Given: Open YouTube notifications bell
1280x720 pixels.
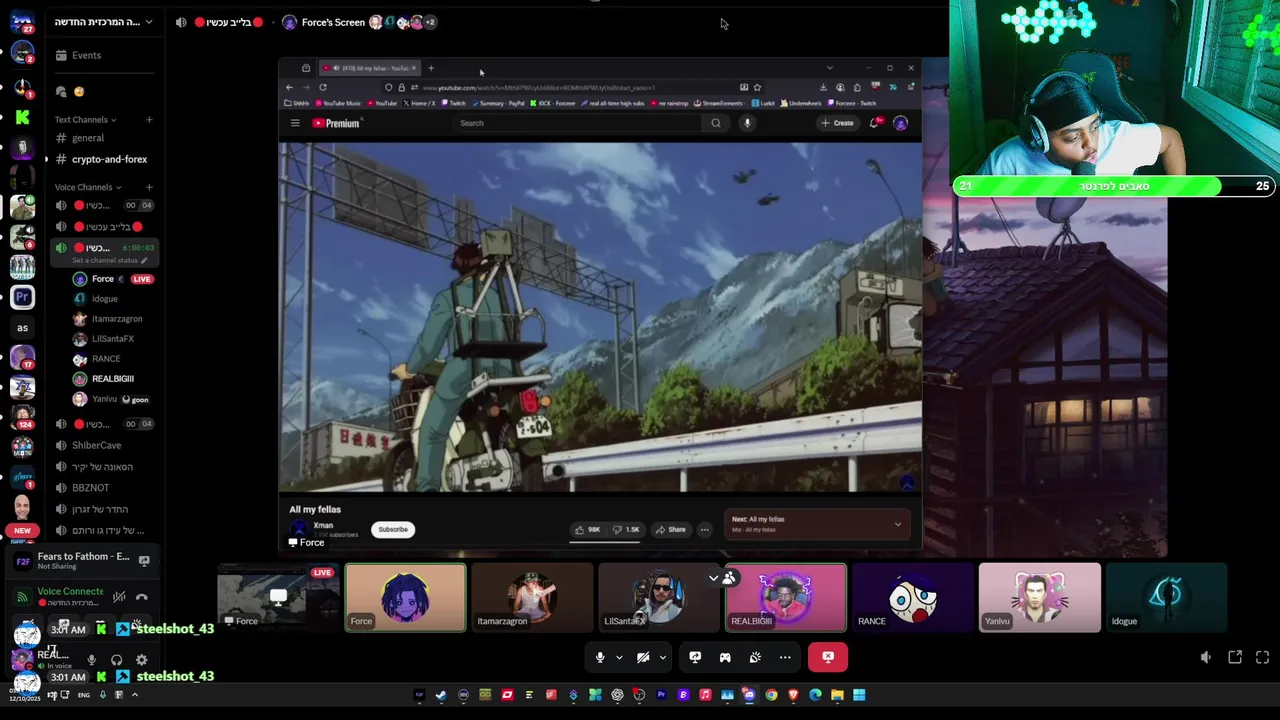Looking at the screenshot, I should point(875,123).
